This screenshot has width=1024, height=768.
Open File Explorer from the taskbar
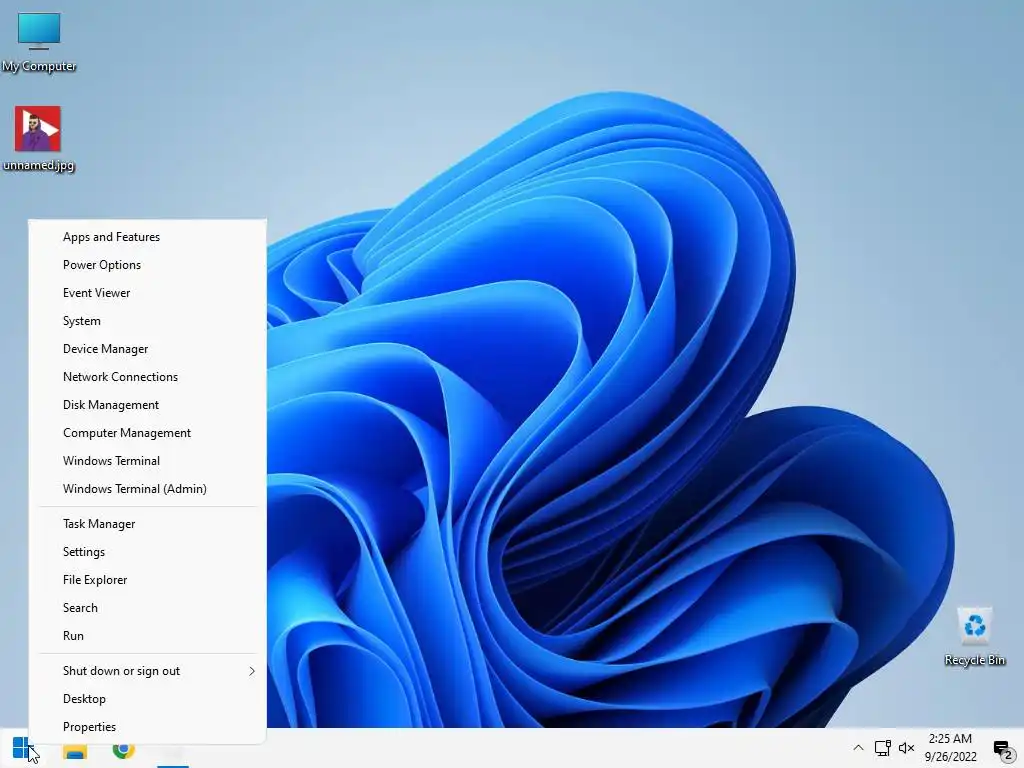[x=74, y=749]
